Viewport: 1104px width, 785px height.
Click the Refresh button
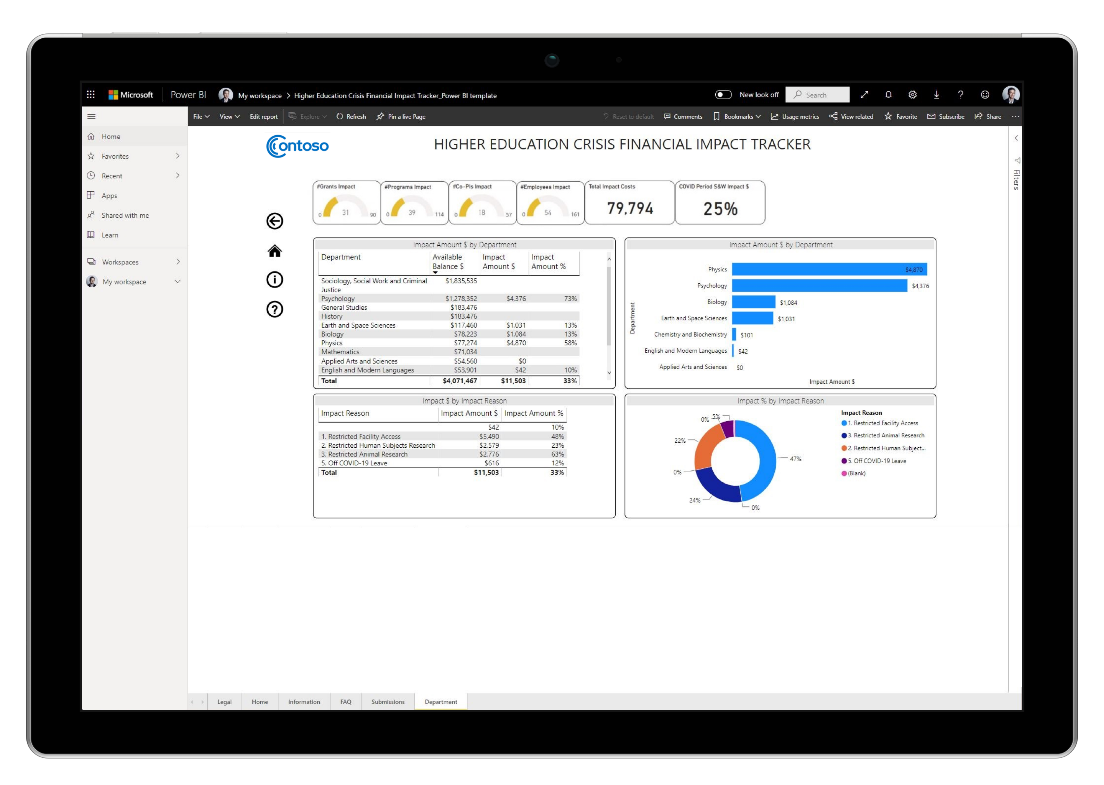351,117
